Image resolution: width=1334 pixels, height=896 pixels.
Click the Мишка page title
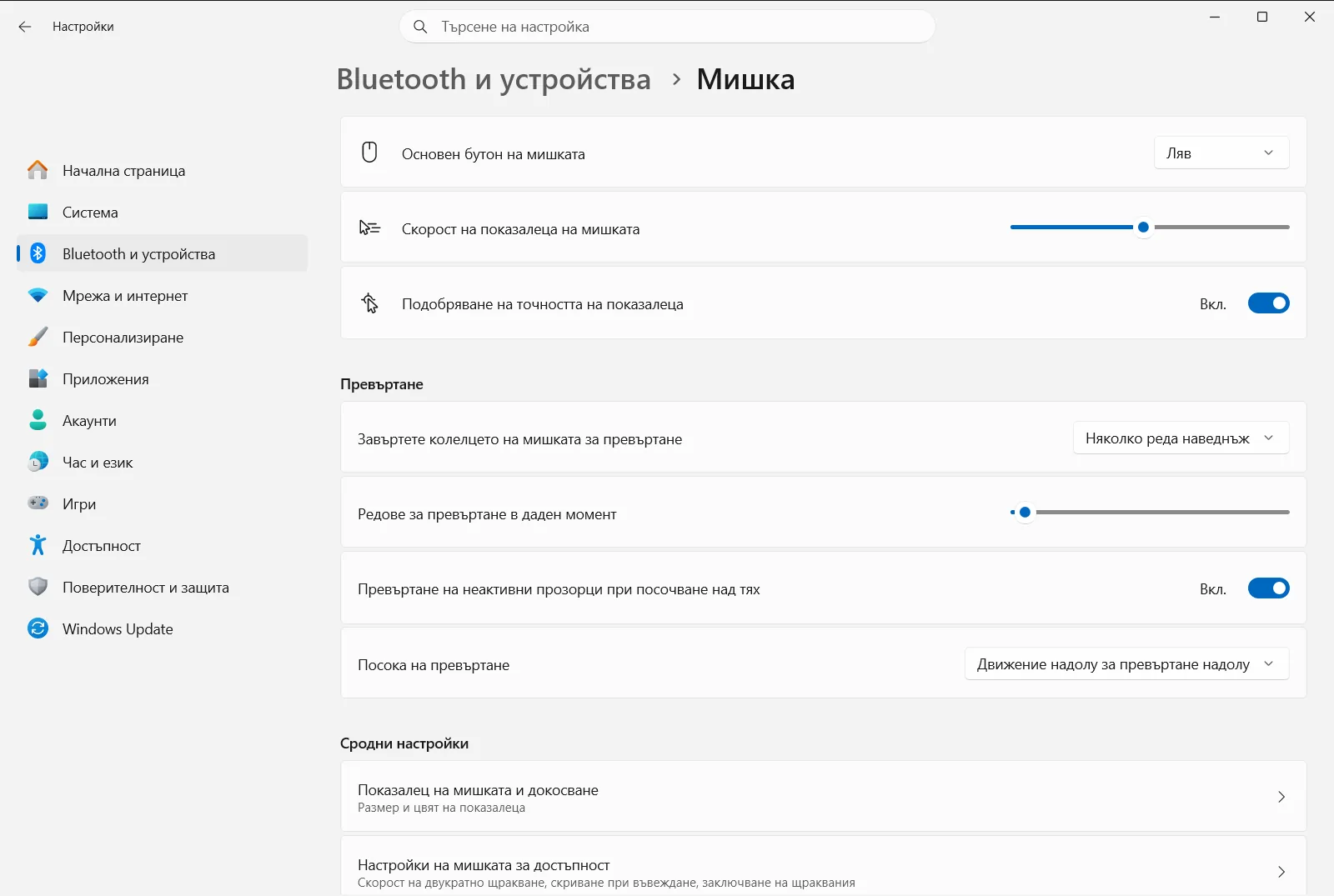pos(745,79)
